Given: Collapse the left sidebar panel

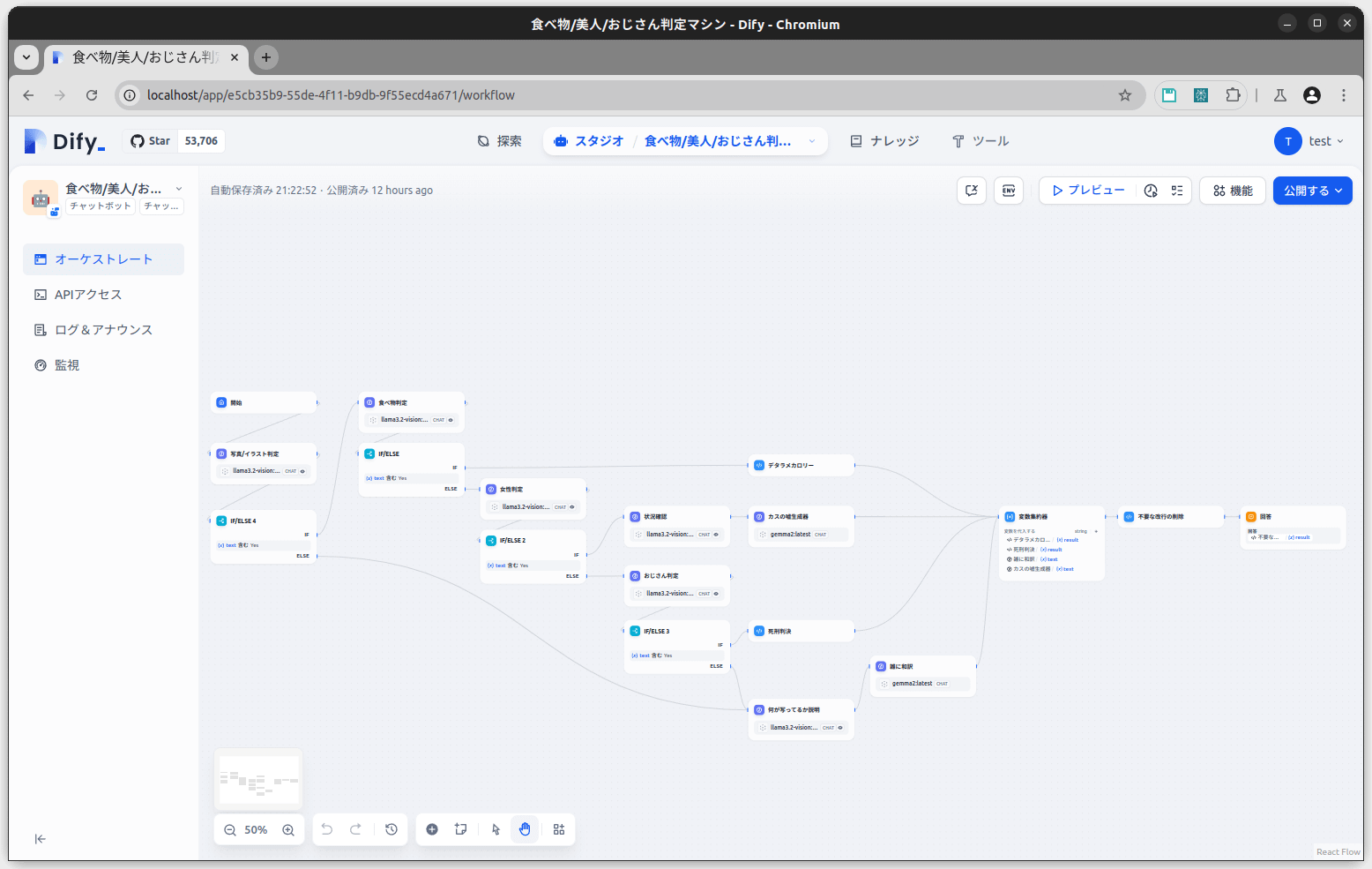Looking at the screenshot, I should pos(40,839).
